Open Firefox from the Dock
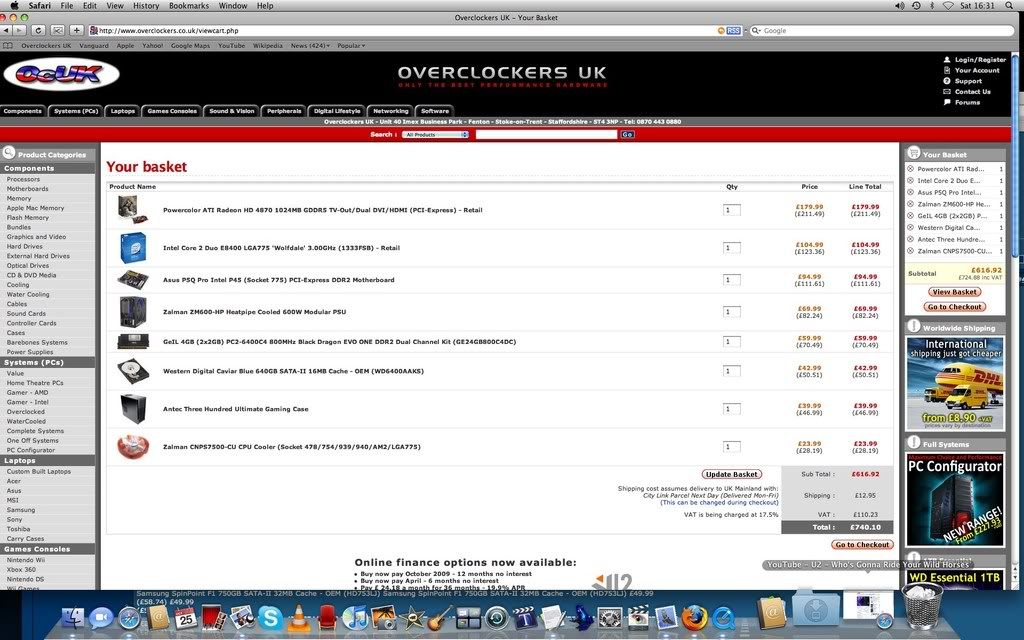 point(693,618)
